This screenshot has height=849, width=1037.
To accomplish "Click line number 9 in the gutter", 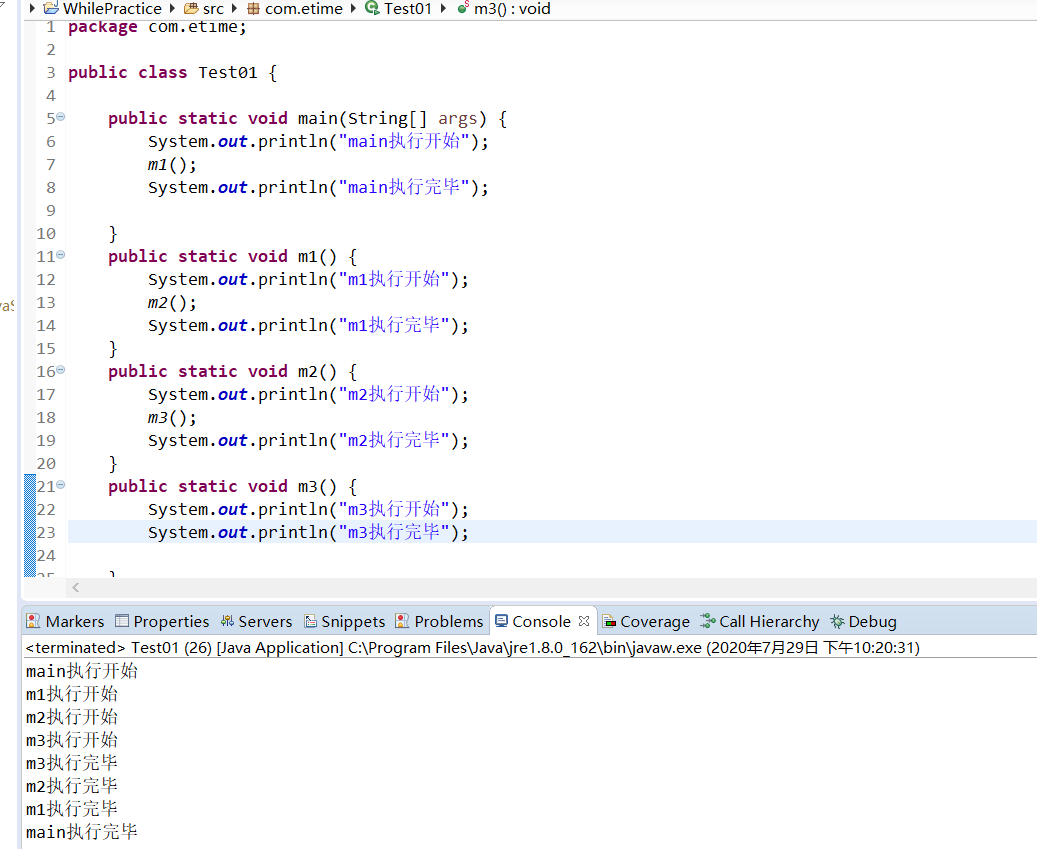I will tap(51, 210).
